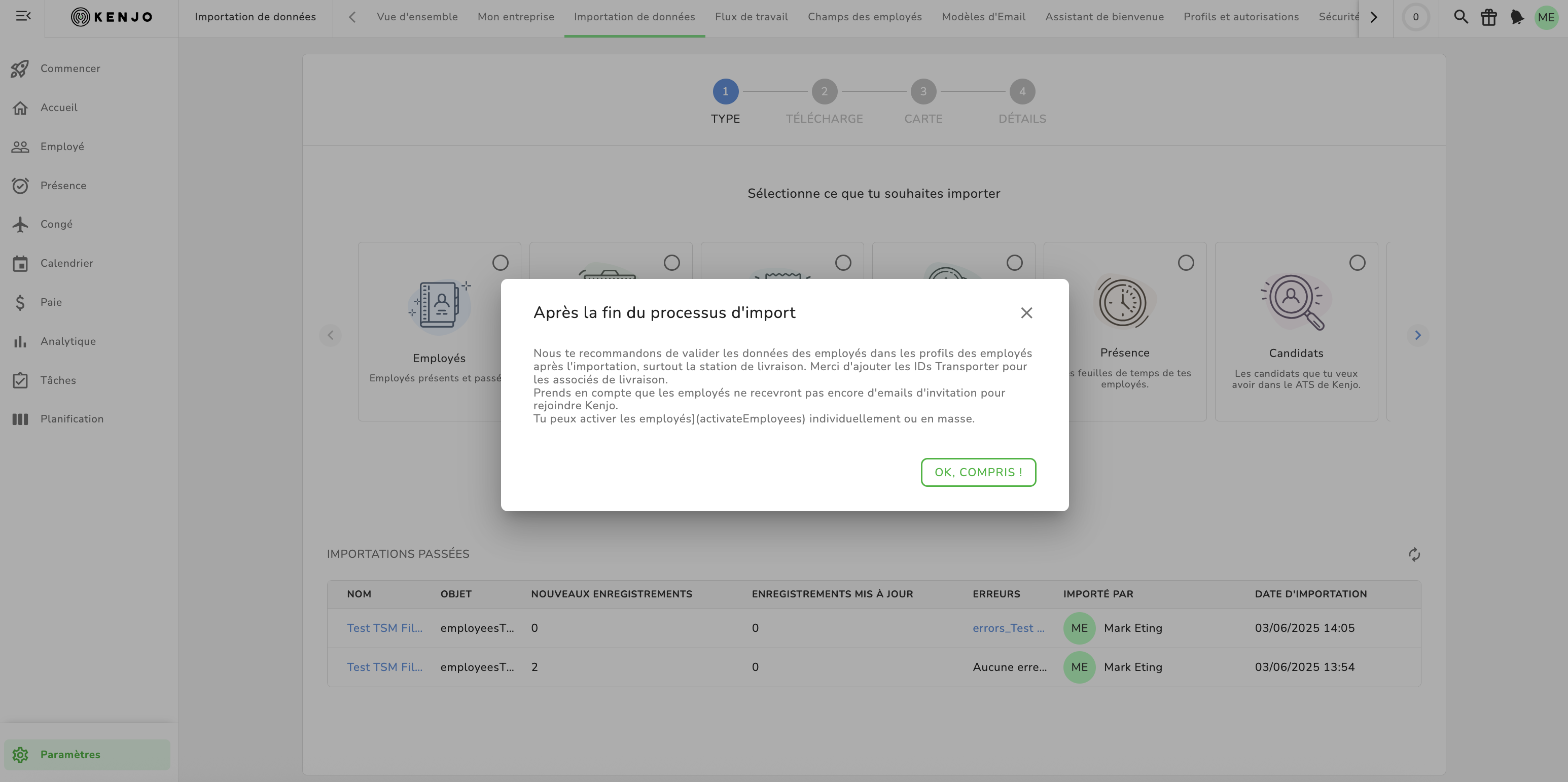
Task: Open Présence in the sidebar
Action: 63,186
